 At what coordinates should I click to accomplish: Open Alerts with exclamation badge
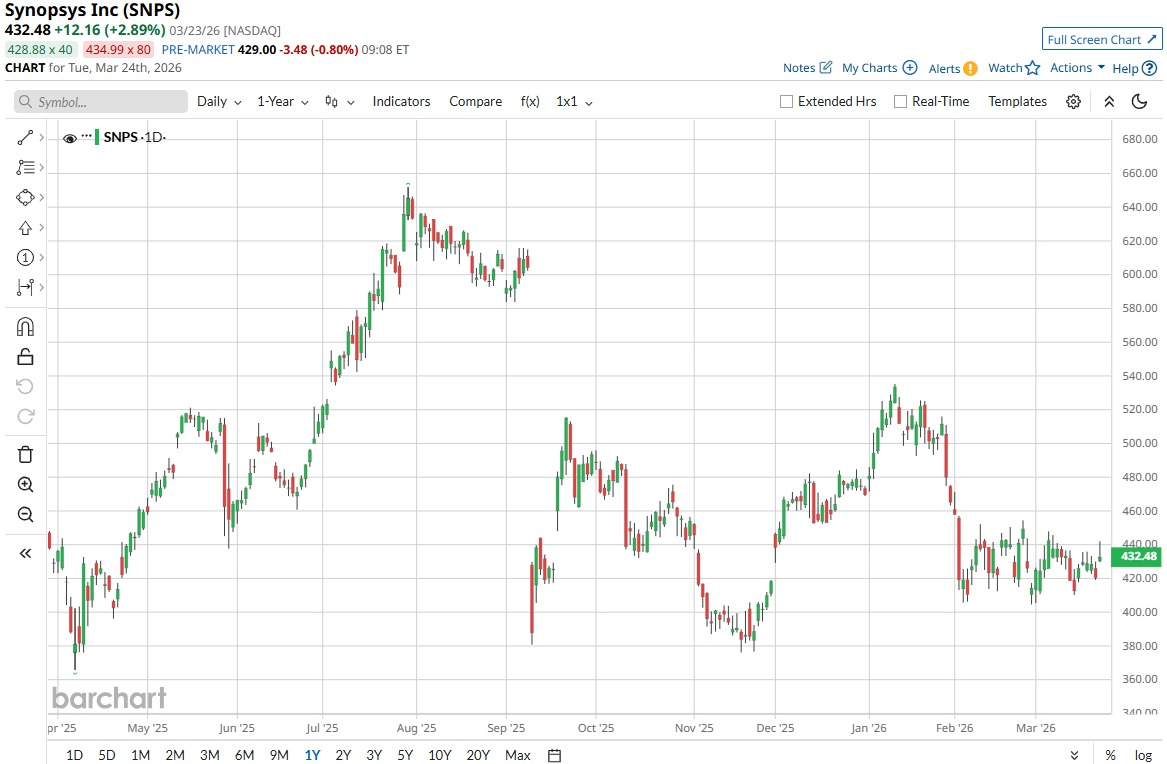[x=970, y=68]
